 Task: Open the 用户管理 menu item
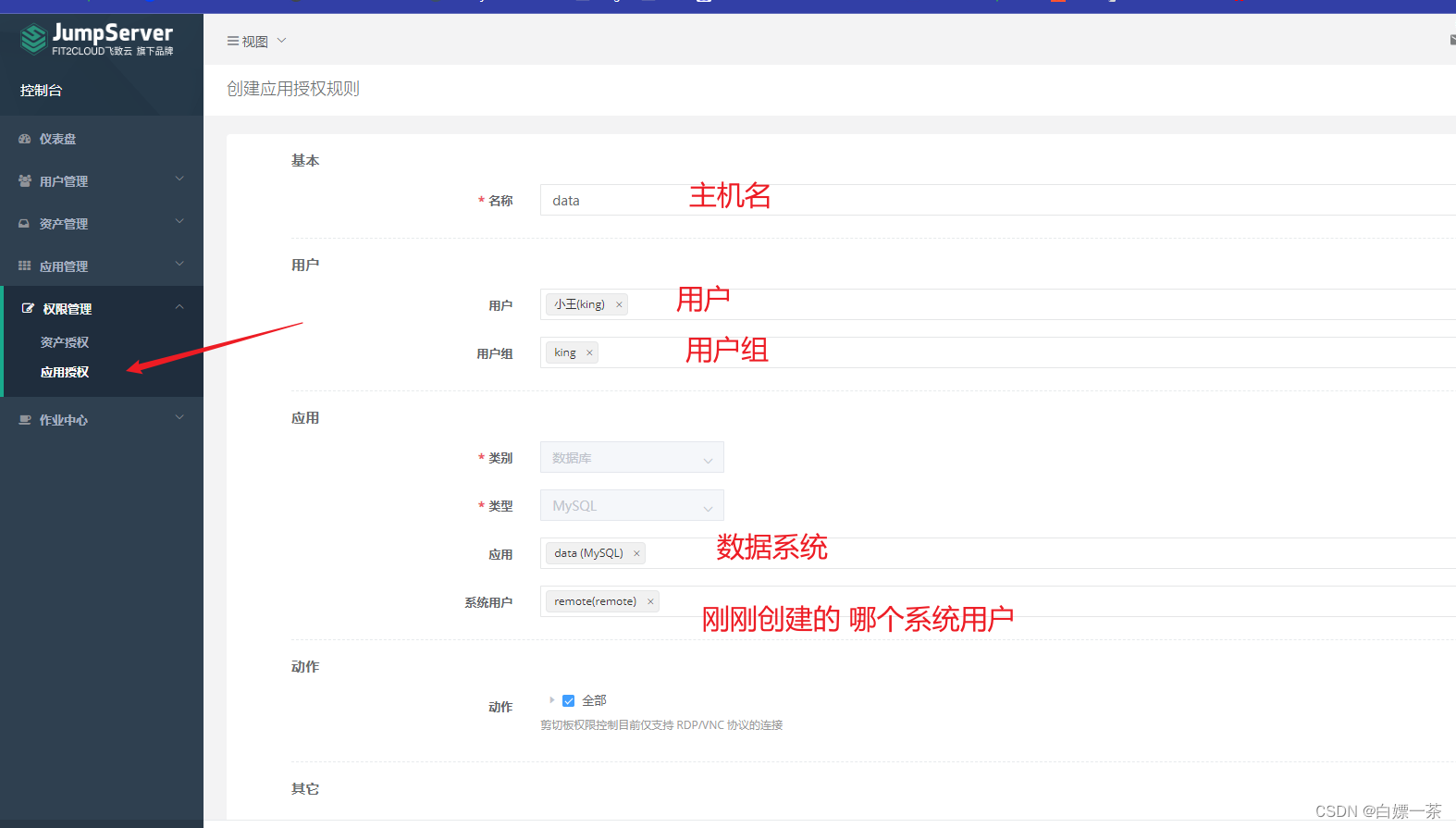point(102,181)
